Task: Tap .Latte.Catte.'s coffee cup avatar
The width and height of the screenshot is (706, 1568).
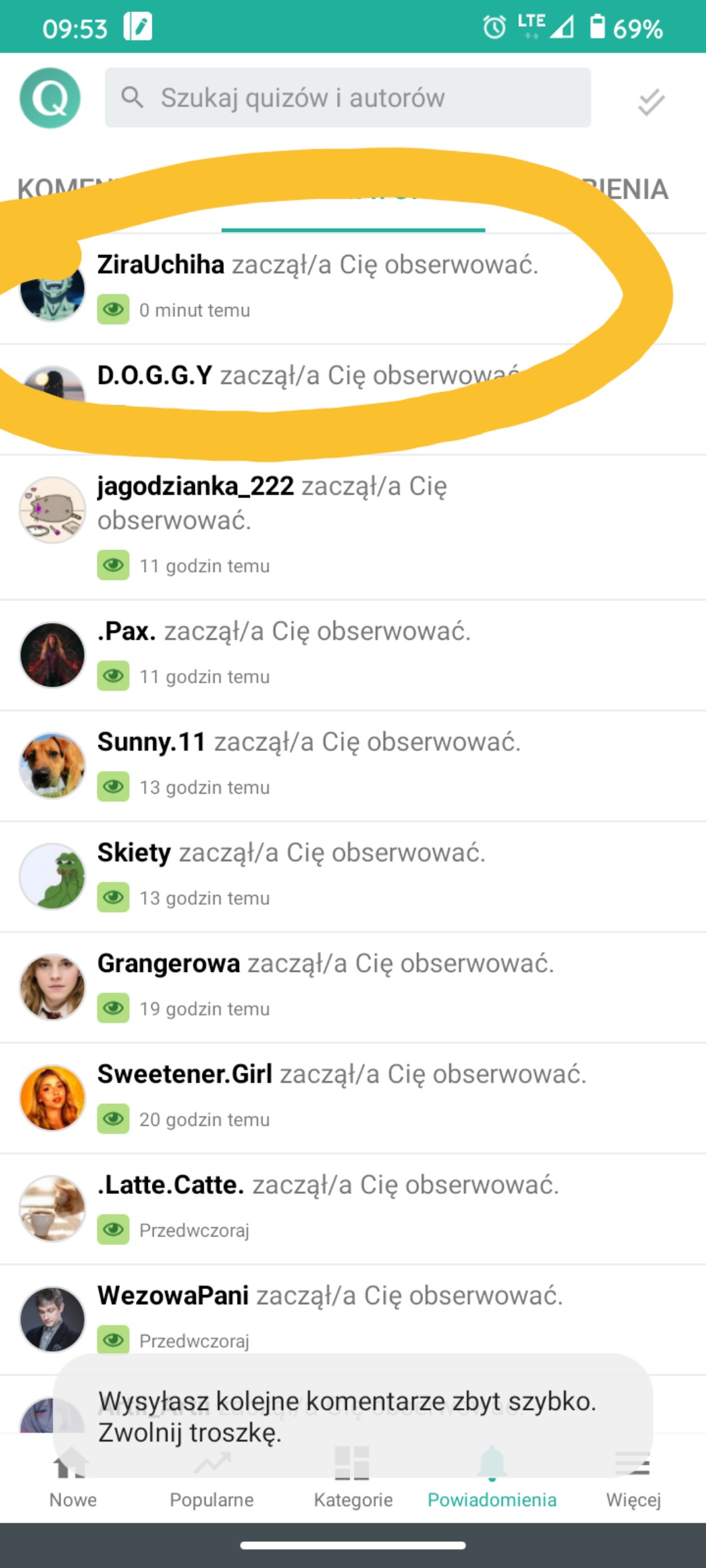Action: click(53, 1208)
